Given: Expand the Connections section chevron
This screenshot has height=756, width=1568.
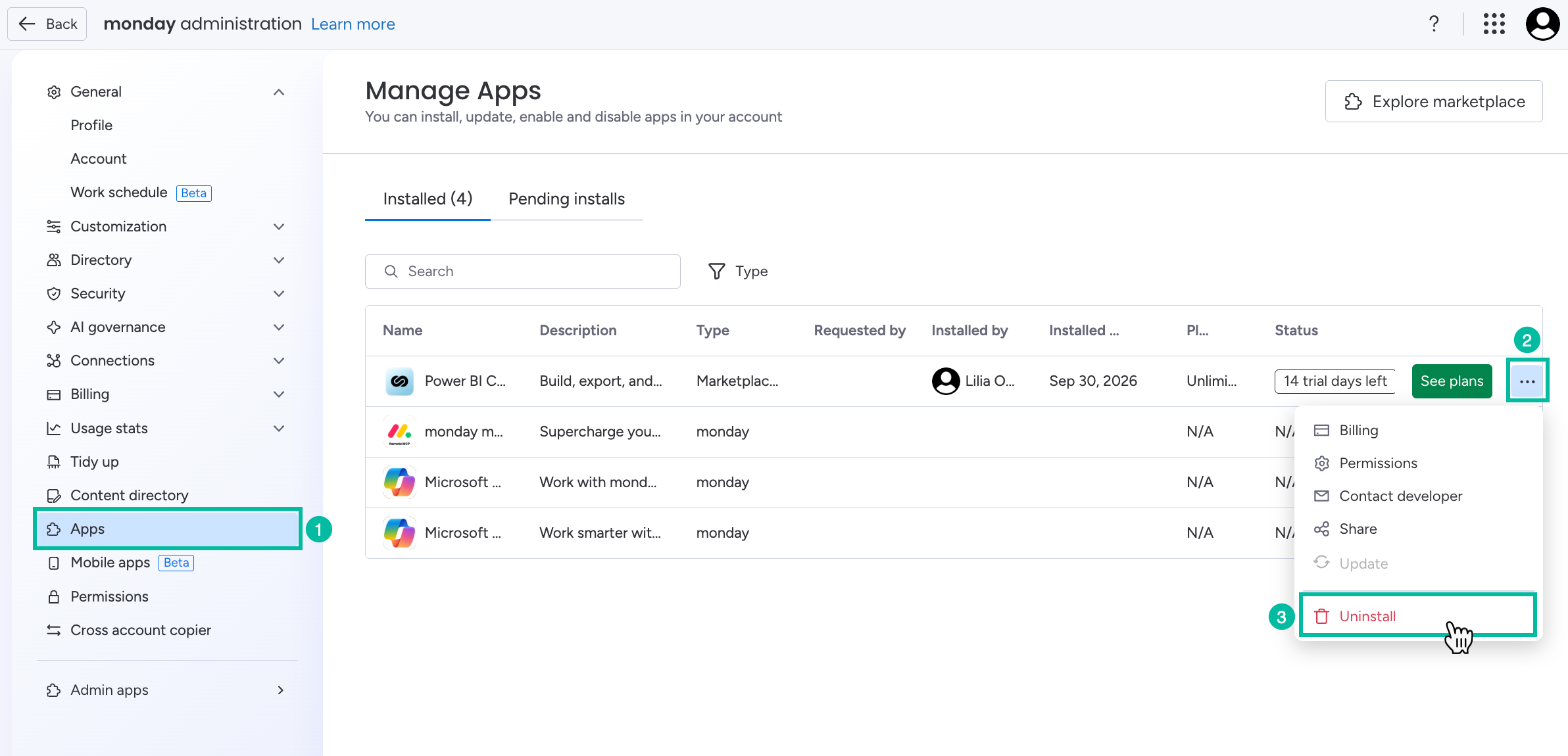Looking at the screenshot, I should (279, 361).
